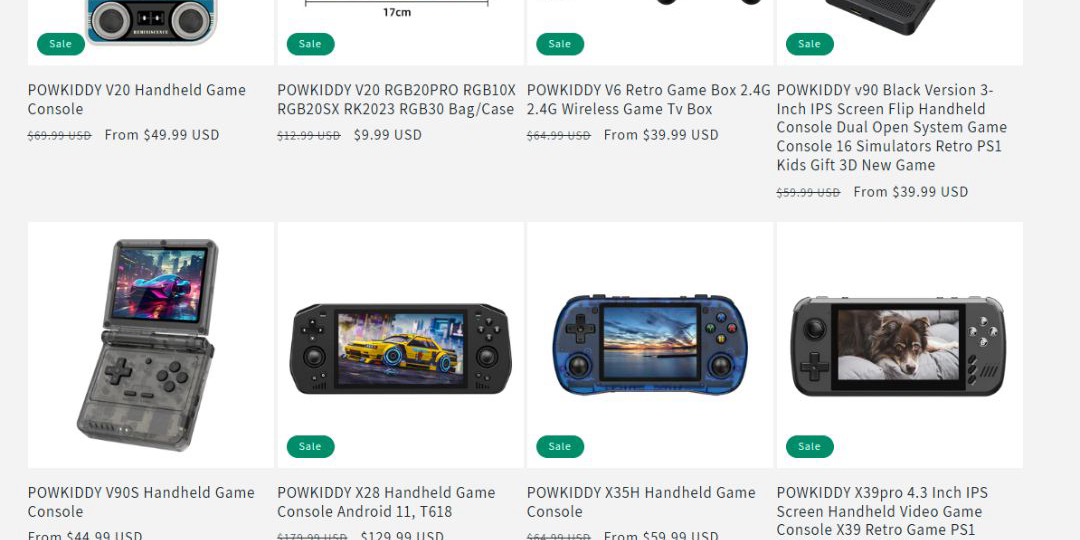The width and height of the screenshot is (1080, 540).
Task: Click the Sale badge on the V20 console image
Action: tap(61, 44)
